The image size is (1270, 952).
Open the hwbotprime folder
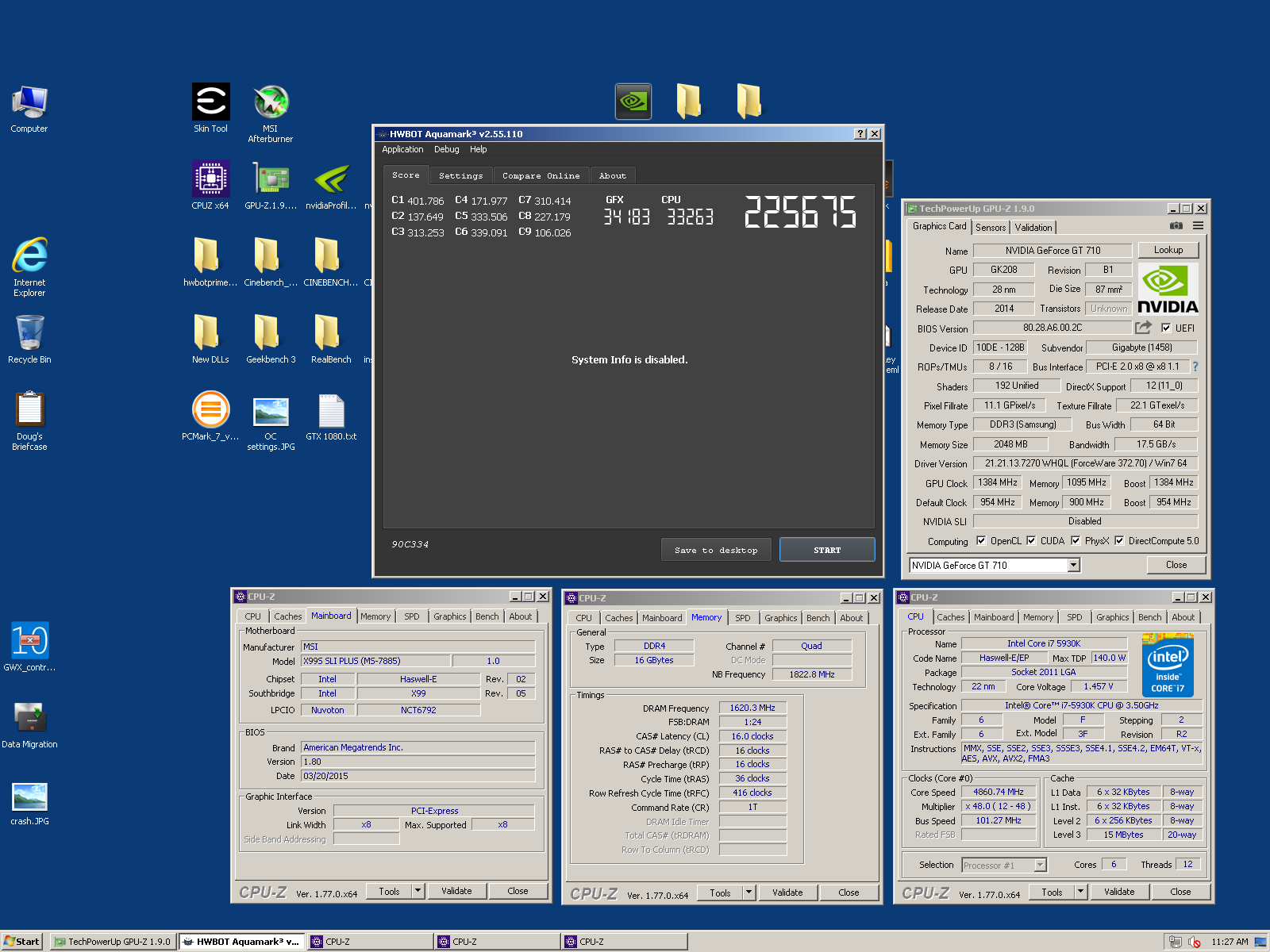(x=210, y=261)
